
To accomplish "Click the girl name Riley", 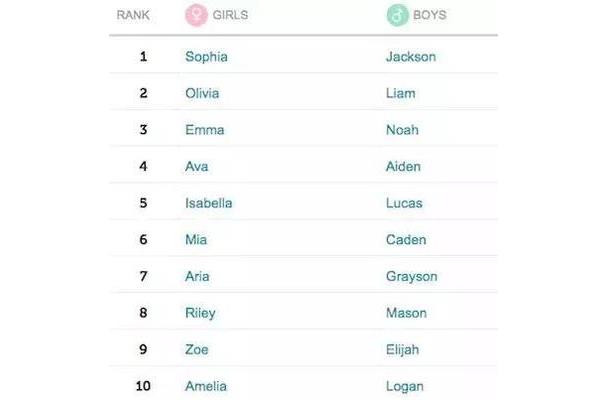I will pos(200,313).
